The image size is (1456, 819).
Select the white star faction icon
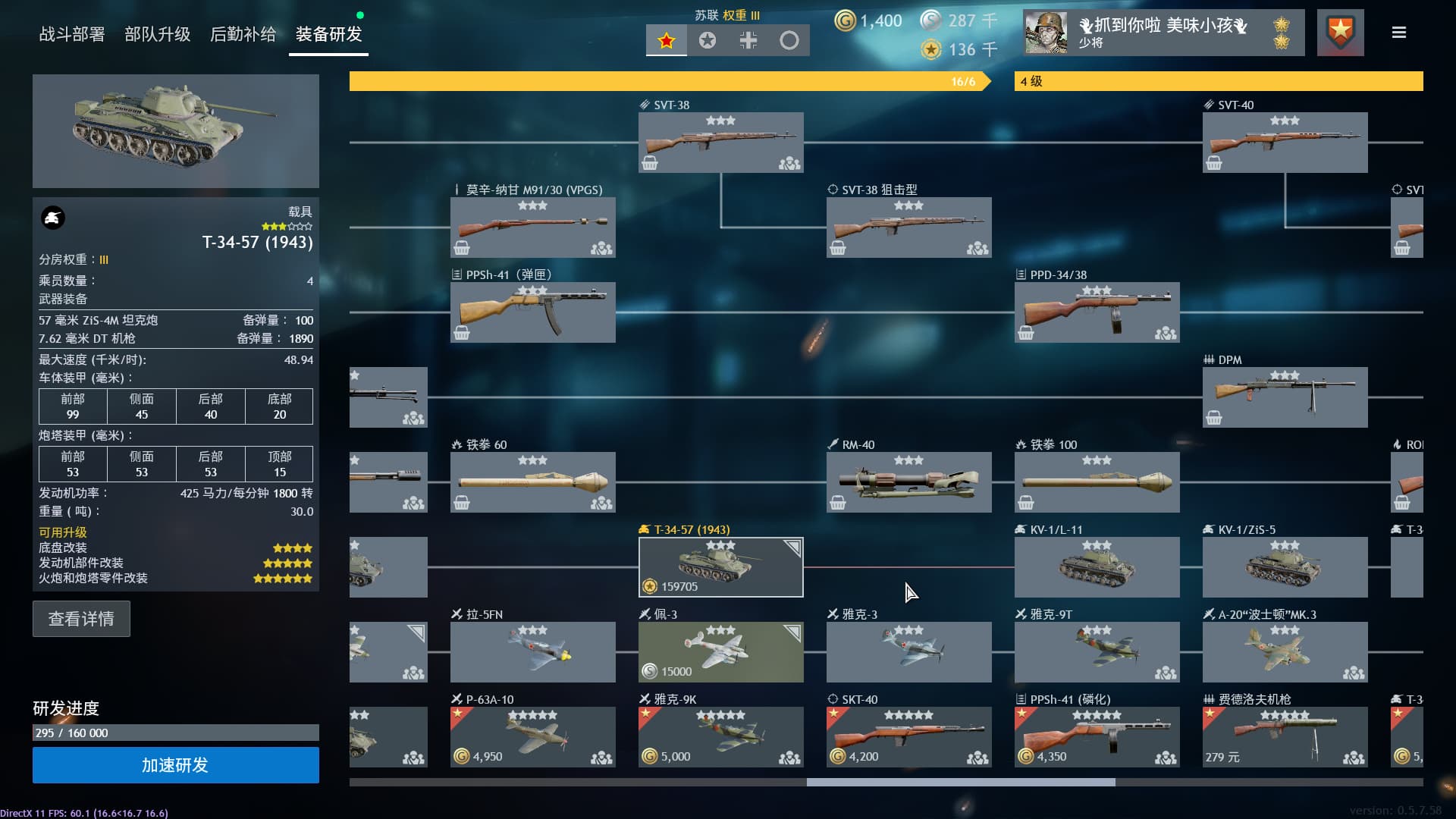pos(707,40)
